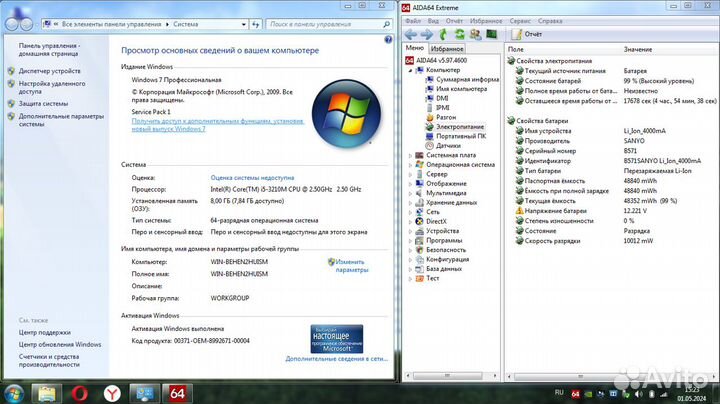Open the Вид menu in AIDA64
The width and height of the screenshot is (720, 404).
(433, 21)
